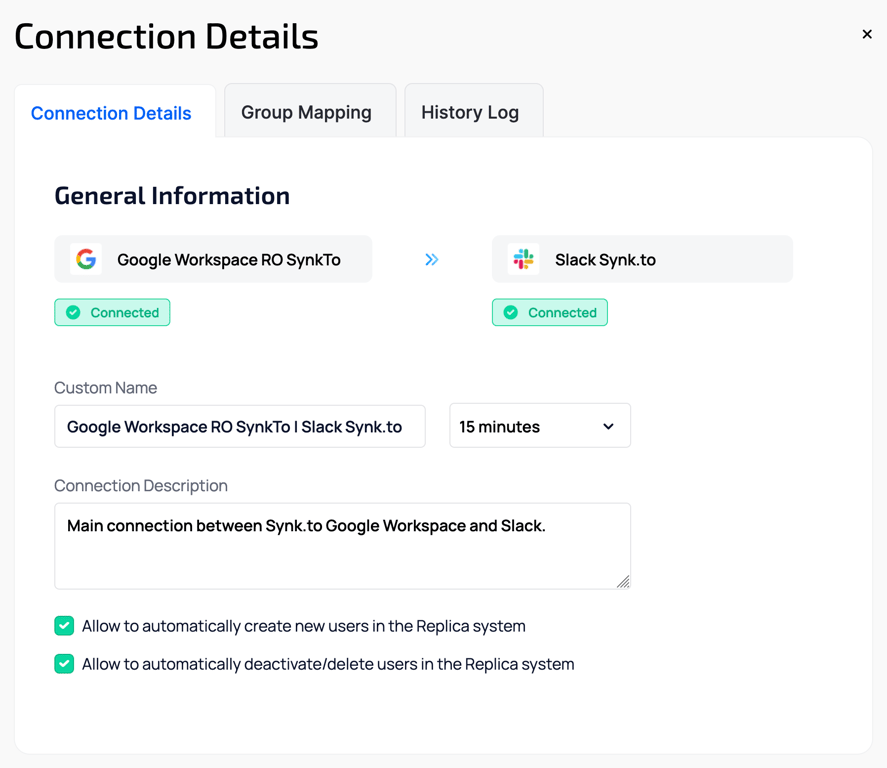The width and height of the screenshot is (887, 768).
Task: Click the Google logo icon
Action: pyautogui.click(x=87, y=260)
